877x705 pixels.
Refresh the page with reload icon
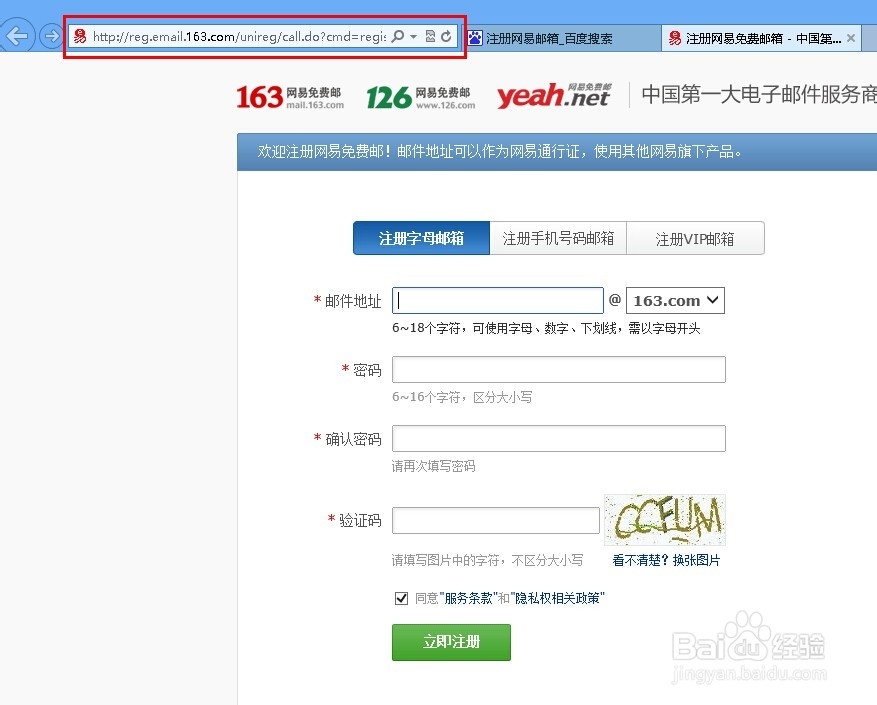446,36
